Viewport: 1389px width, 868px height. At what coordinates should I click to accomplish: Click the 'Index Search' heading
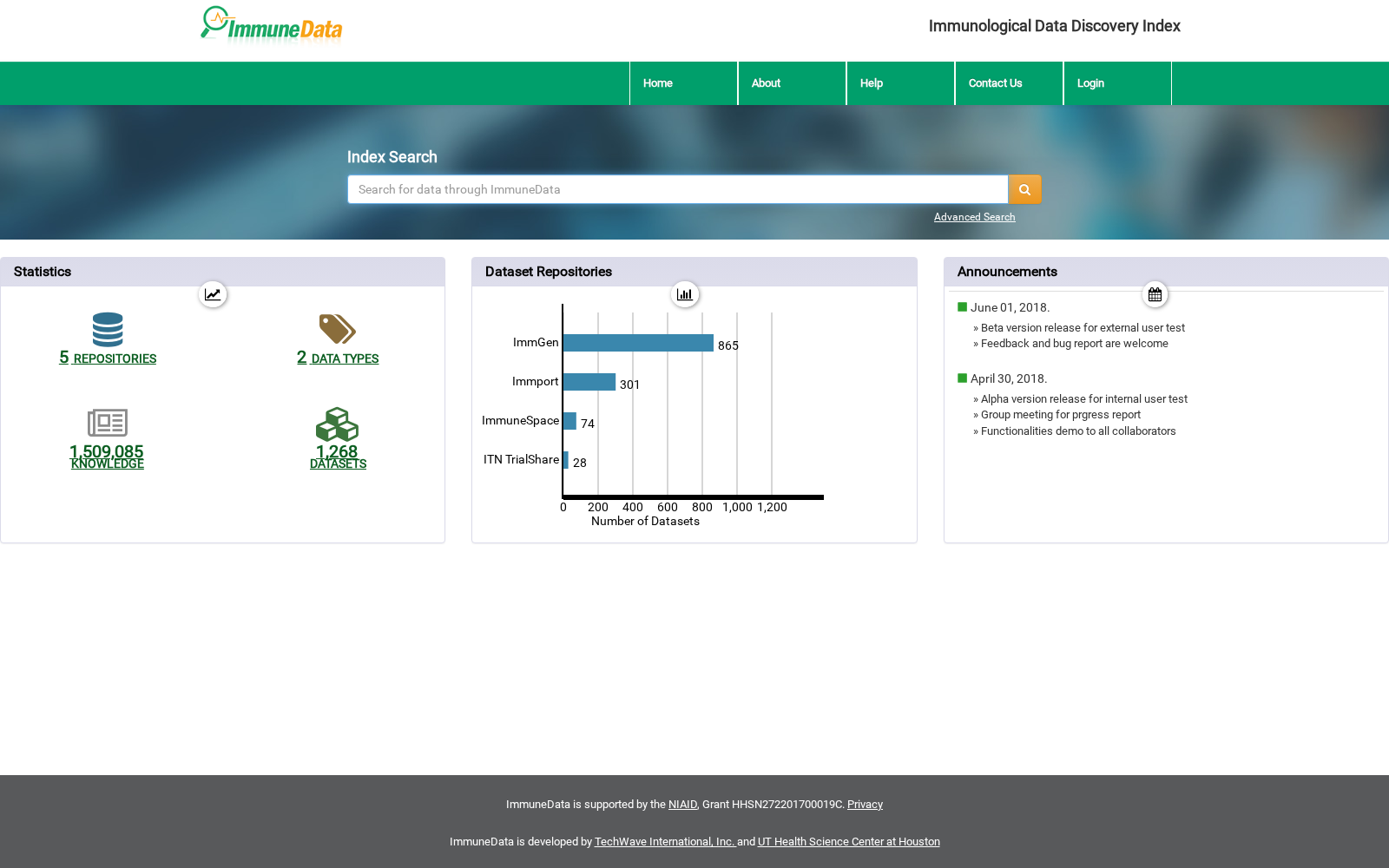point(392,157)
